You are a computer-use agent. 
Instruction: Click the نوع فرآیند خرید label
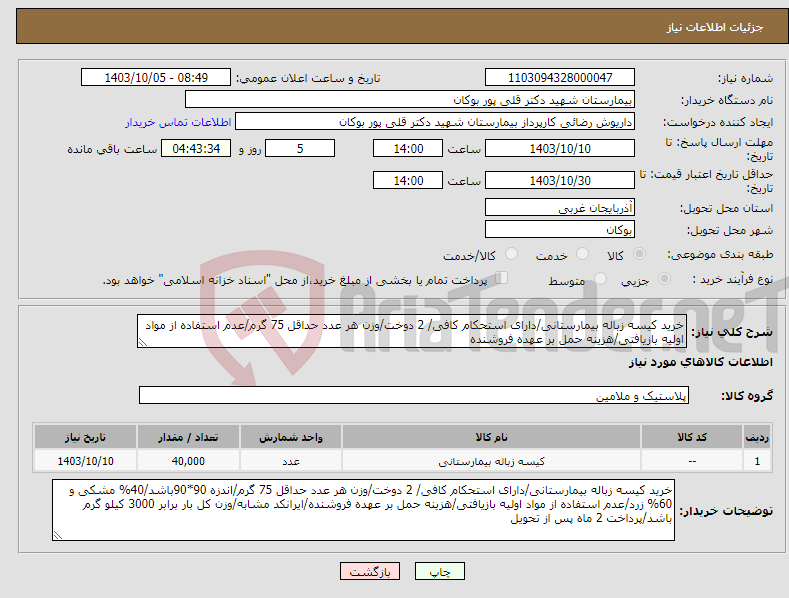click(733, 279)
